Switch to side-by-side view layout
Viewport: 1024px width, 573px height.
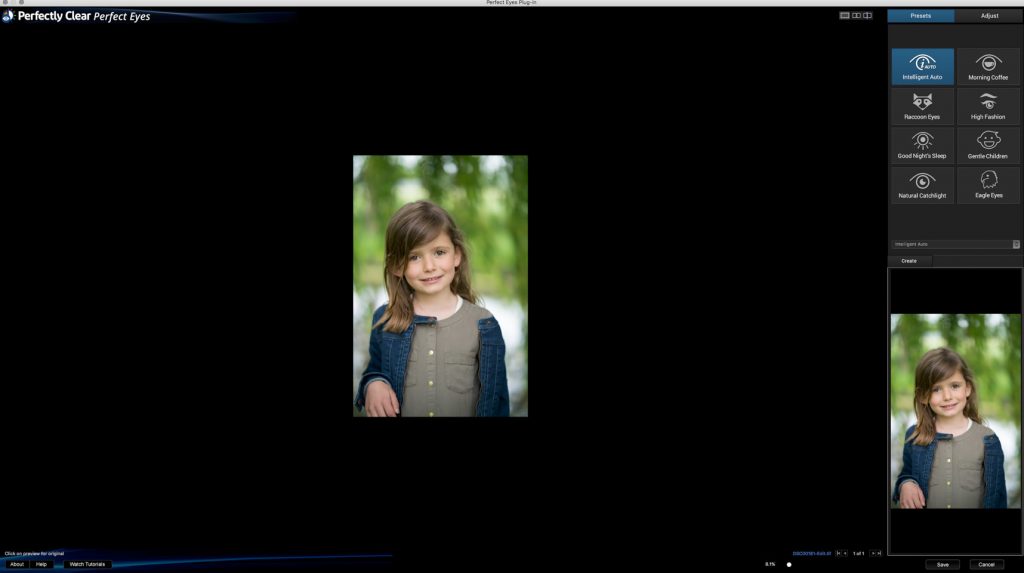856,15
